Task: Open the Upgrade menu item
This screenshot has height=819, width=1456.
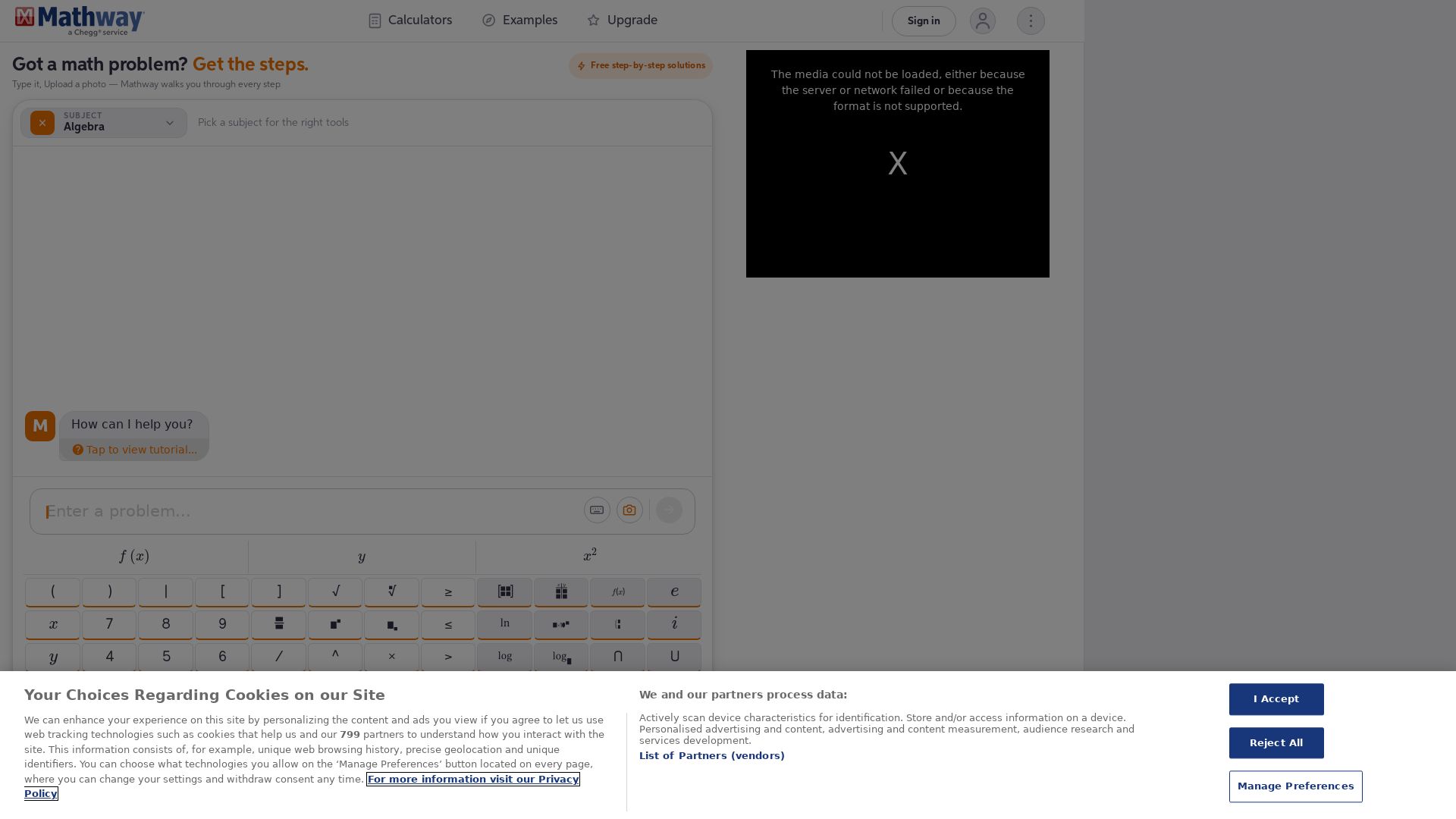Action: (x=623, y=20)
